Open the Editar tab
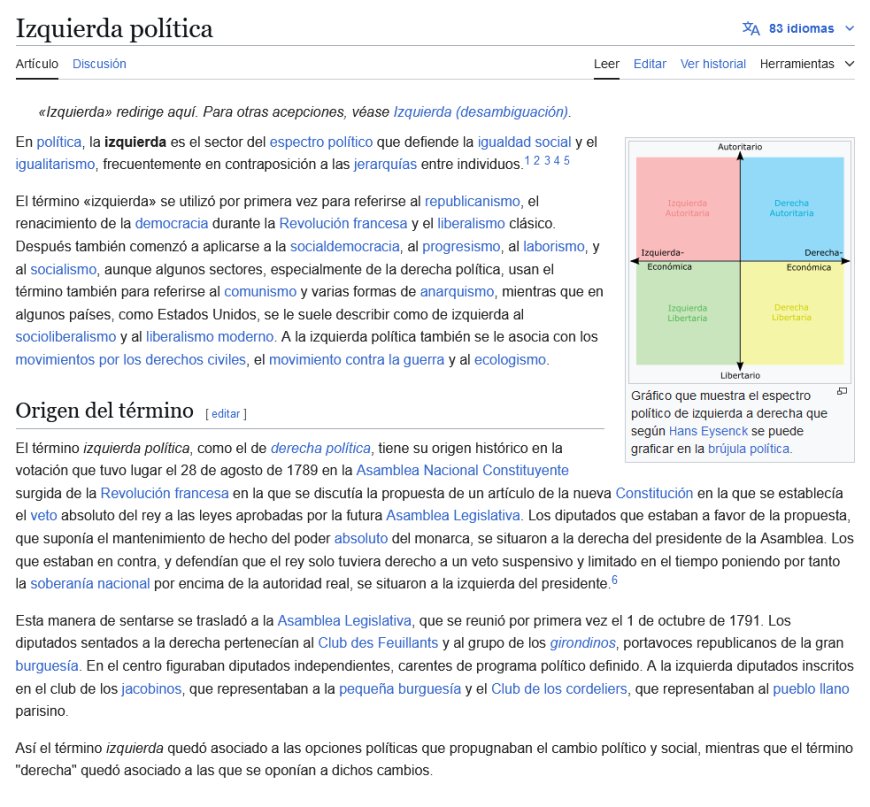The height and width of the screenshot is (807, 870). pyautogui.click(x=650, y=64)
